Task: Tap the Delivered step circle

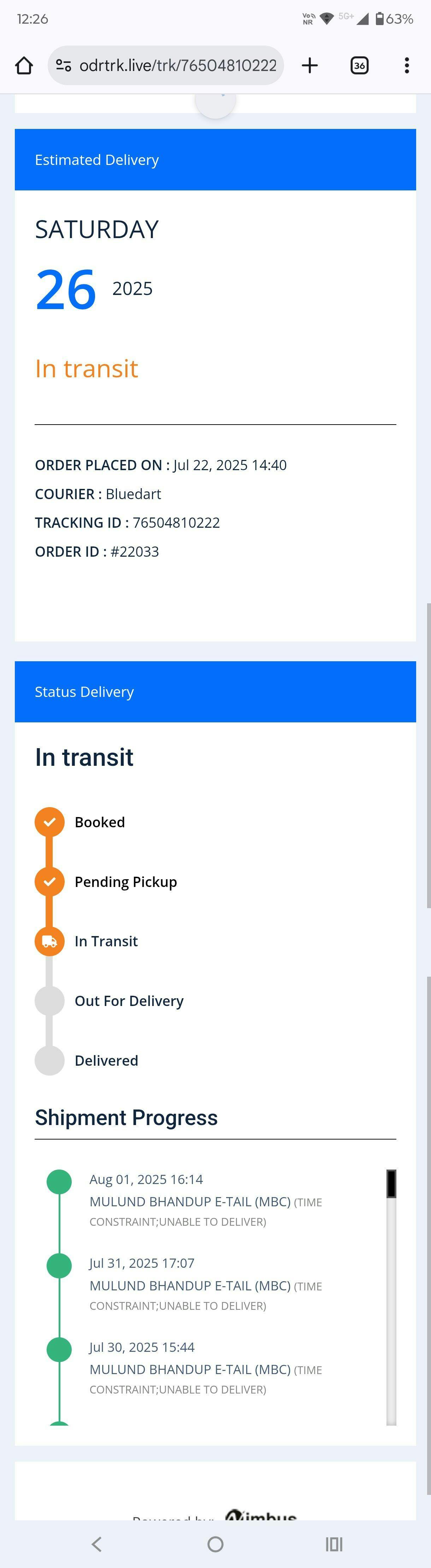Action: 49,1061
